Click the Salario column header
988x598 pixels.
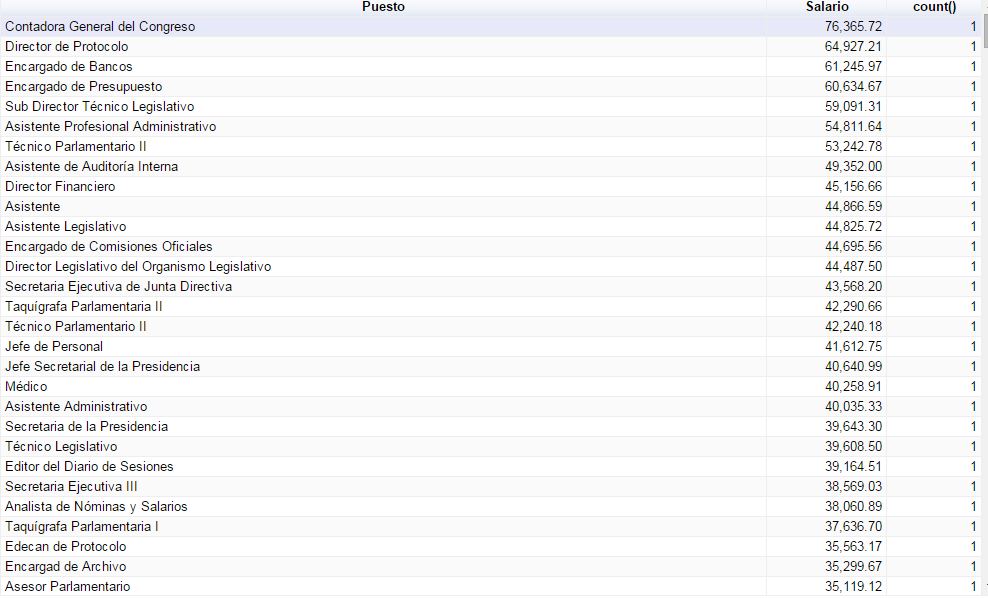click(826, 7)
